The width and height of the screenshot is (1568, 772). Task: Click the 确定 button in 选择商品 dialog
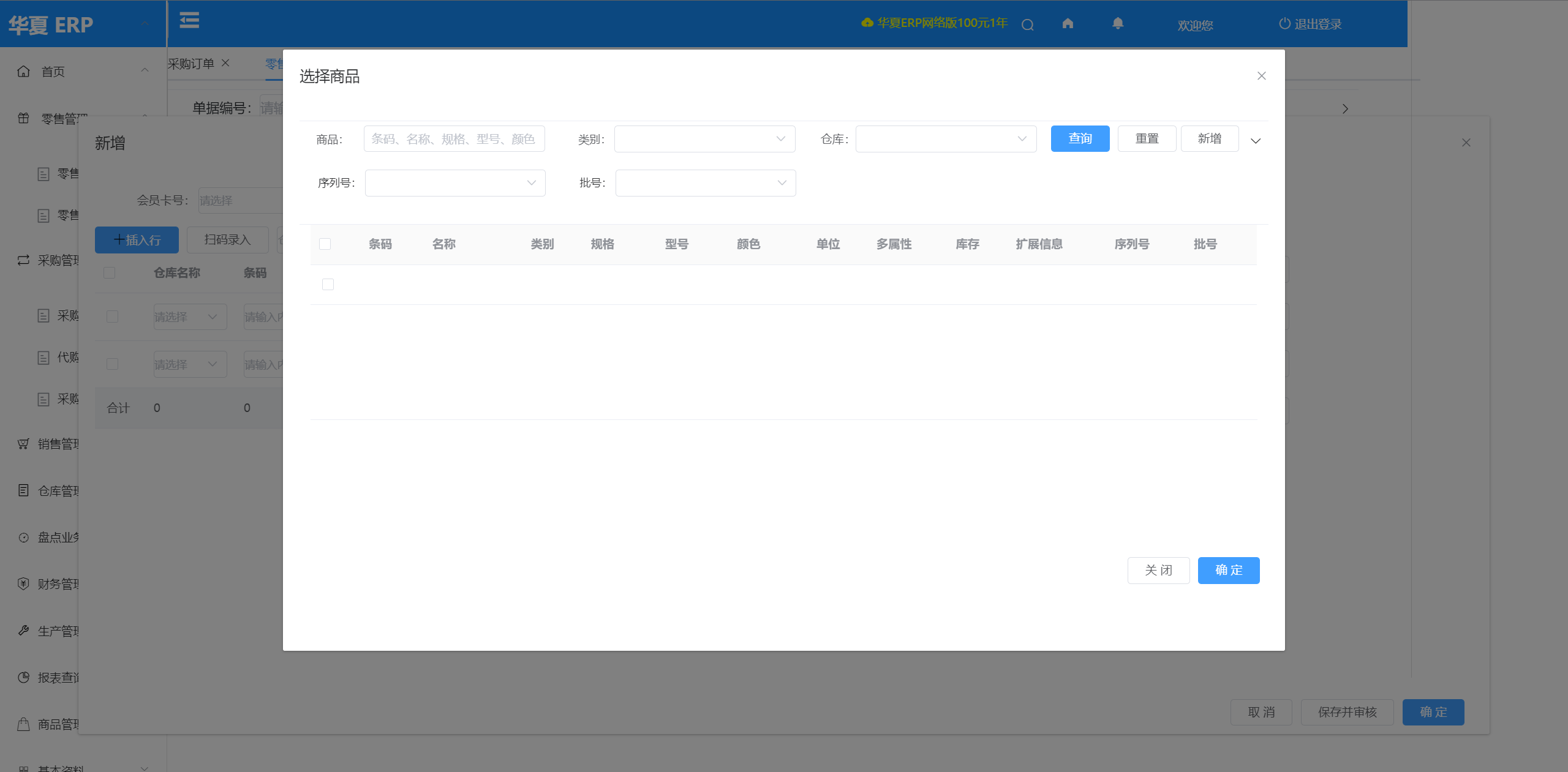click(x=1229, y=571)
